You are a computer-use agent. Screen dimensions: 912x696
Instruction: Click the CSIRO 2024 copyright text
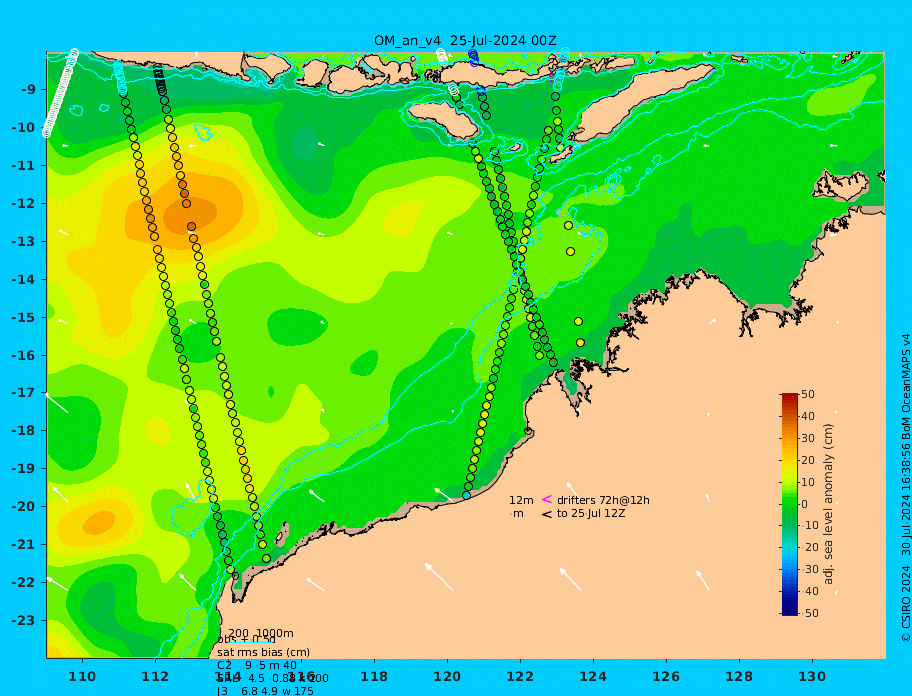pyautogui.click(x=906, y=488)
